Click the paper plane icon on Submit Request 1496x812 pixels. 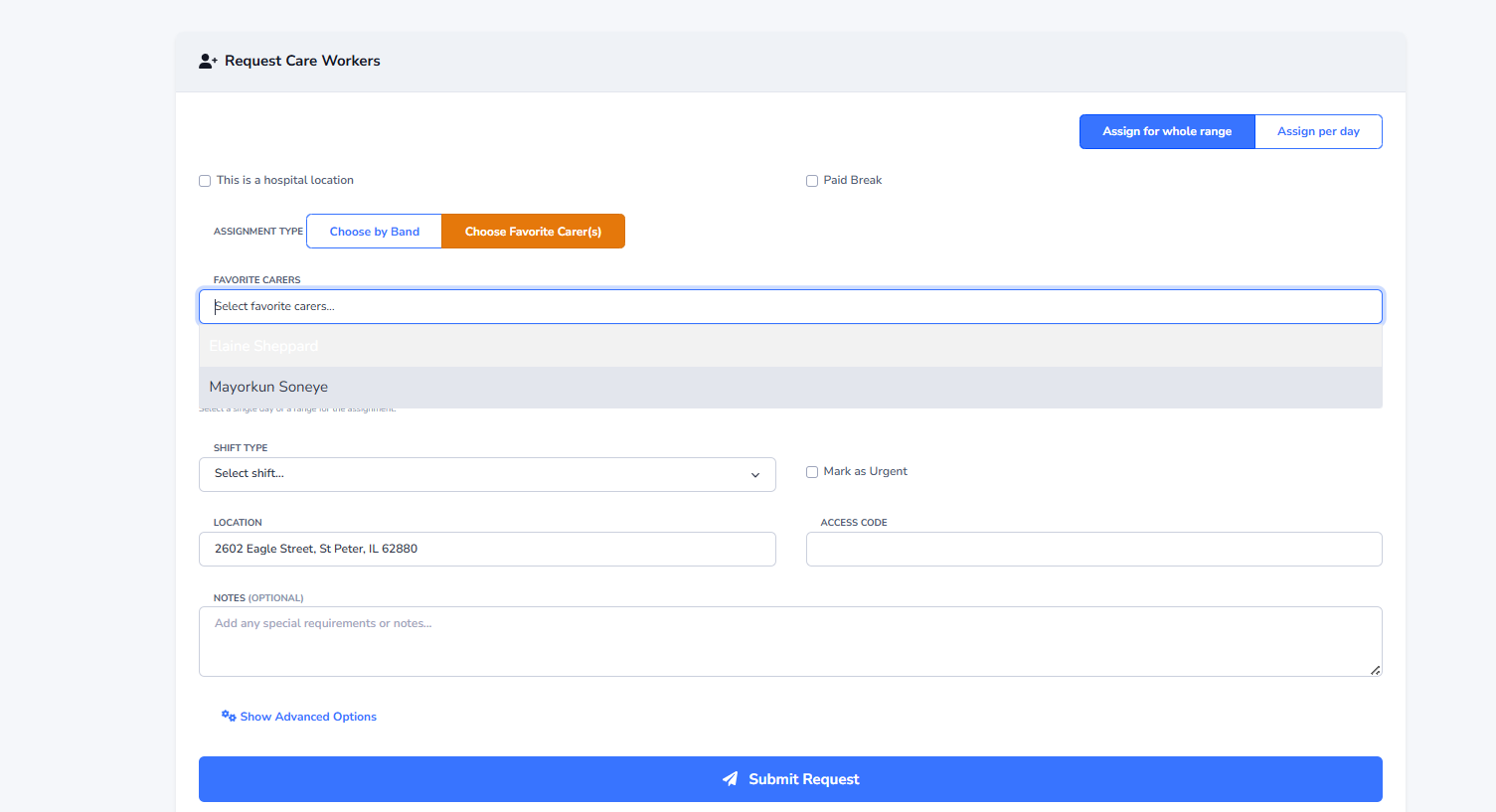coord(731,779)
